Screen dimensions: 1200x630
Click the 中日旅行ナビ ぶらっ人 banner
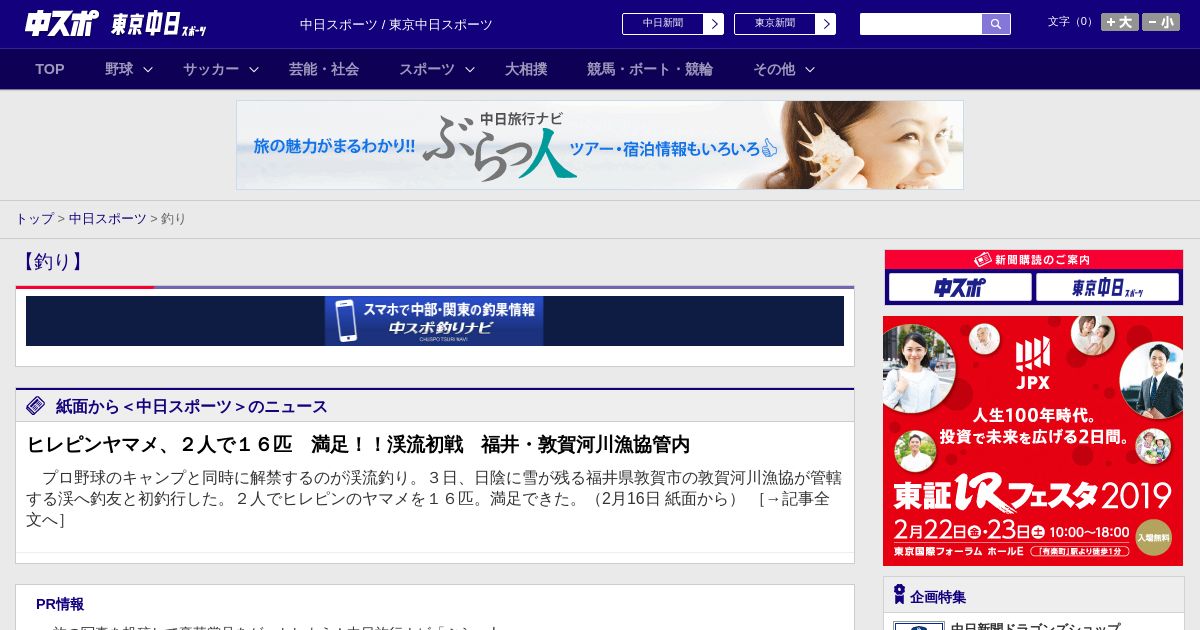point(600,145)
